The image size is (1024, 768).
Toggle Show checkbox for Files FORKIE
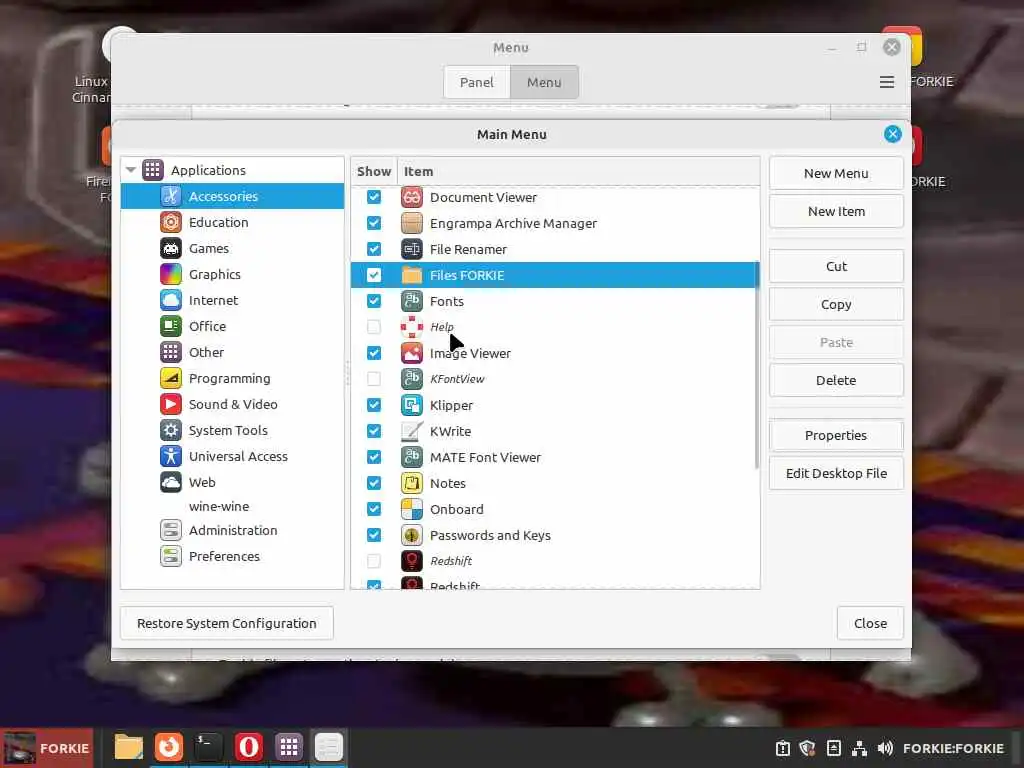pos(374,275)
